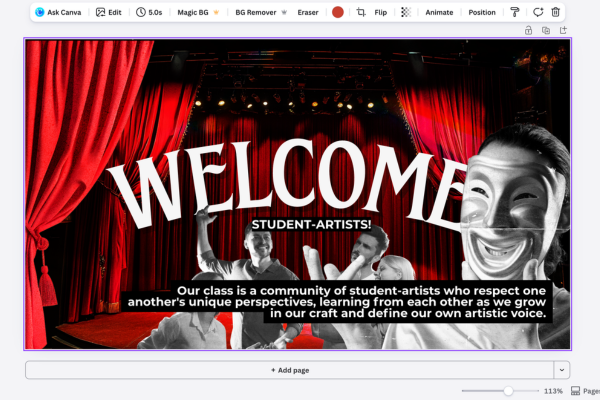
Task: Click the comment refresh icon in toolbar
Action: point(537,12)
